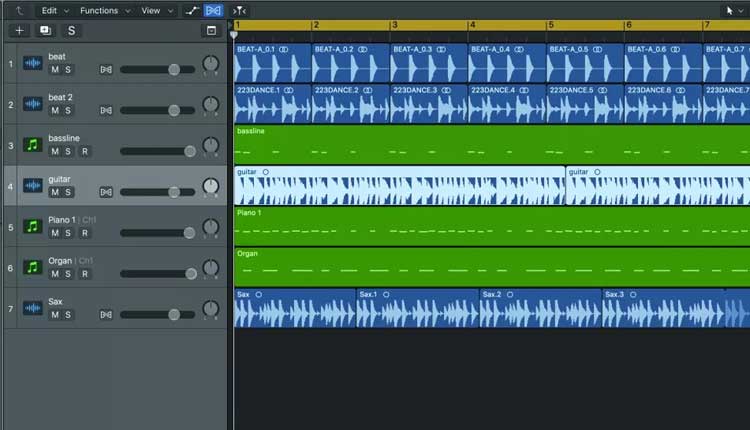This screenshot has width=750, height=430.
Task: Click the playhead marker at bar 1
Action: click(x=233, y=34)
